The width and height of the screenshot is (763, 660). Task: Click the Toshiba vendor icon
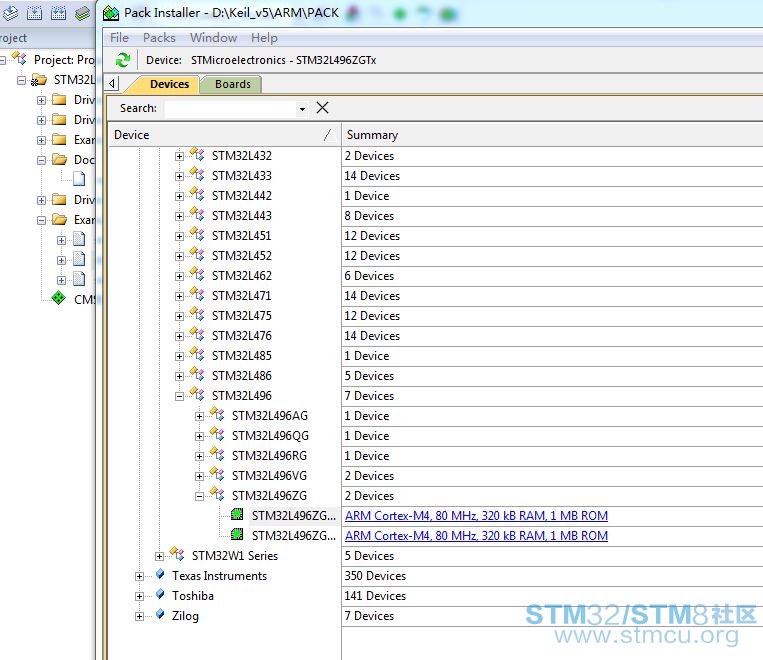pyautogui.click(x=160, y=594)
